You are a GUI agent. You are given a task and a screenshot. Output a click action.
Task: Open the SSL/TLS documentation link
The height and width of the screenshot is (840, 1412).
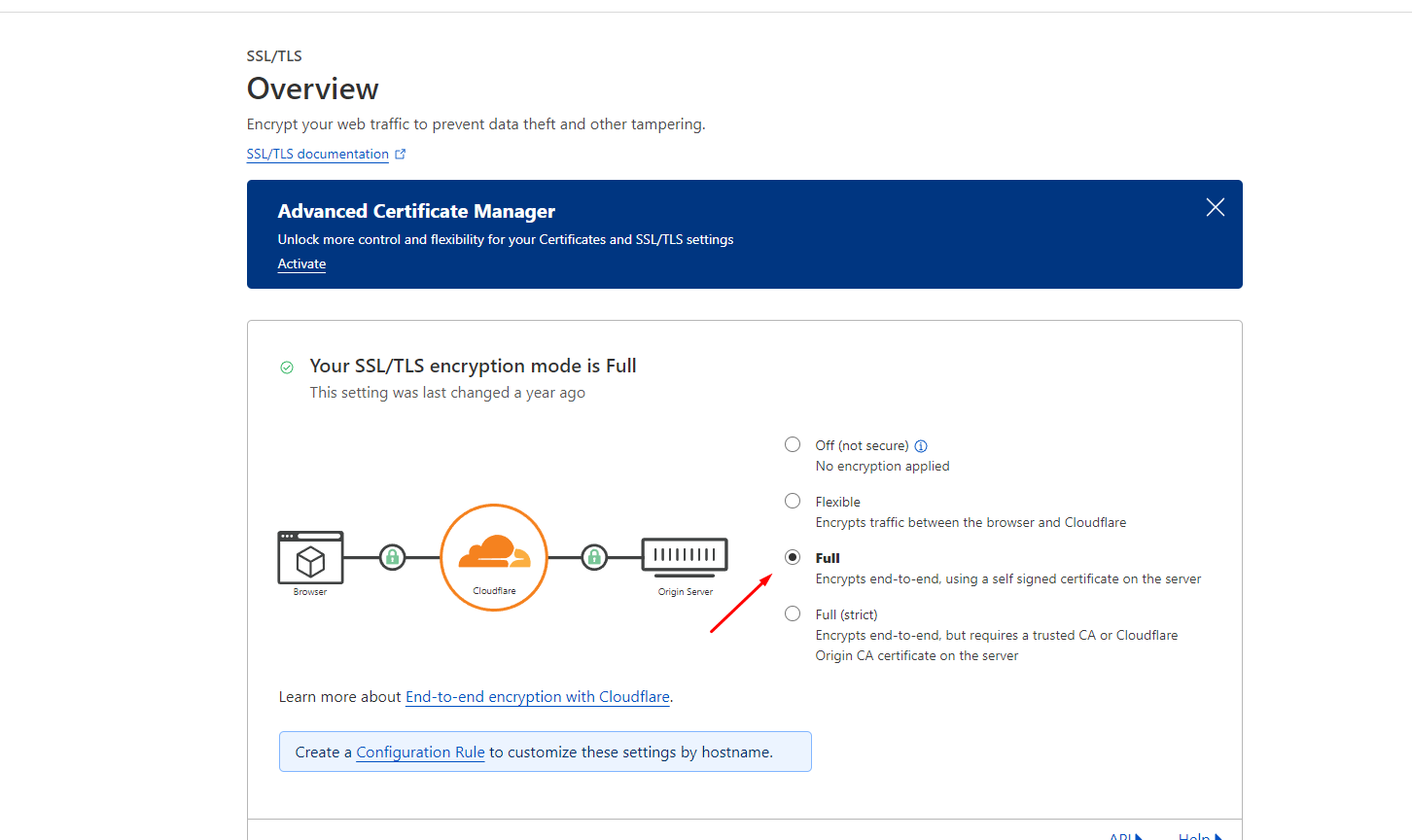pos(318,154)
